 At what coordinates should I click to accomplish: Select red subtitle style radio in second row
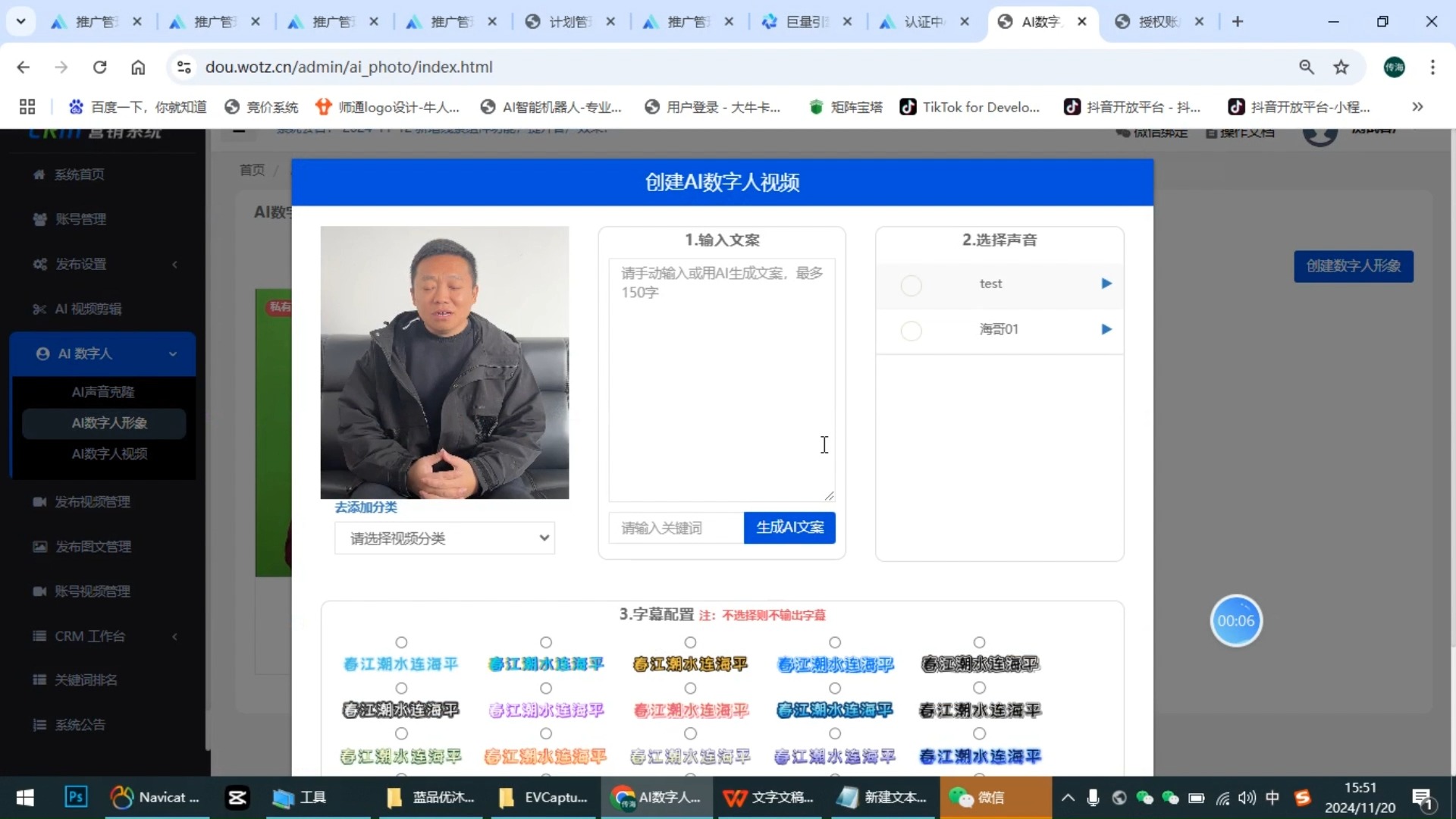[x=690, y=688]
